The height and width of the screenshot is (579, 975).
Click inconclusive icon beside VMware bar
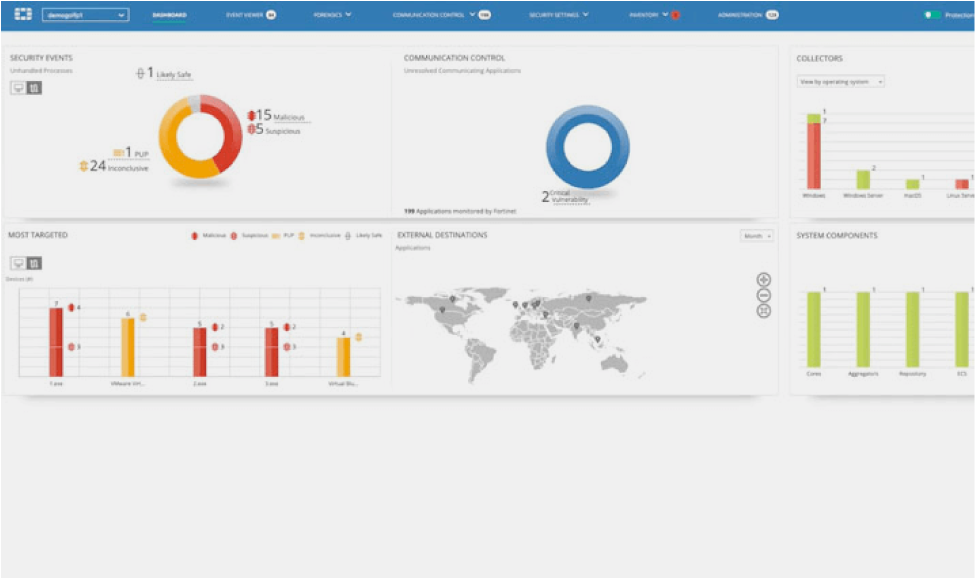[143, 317]
